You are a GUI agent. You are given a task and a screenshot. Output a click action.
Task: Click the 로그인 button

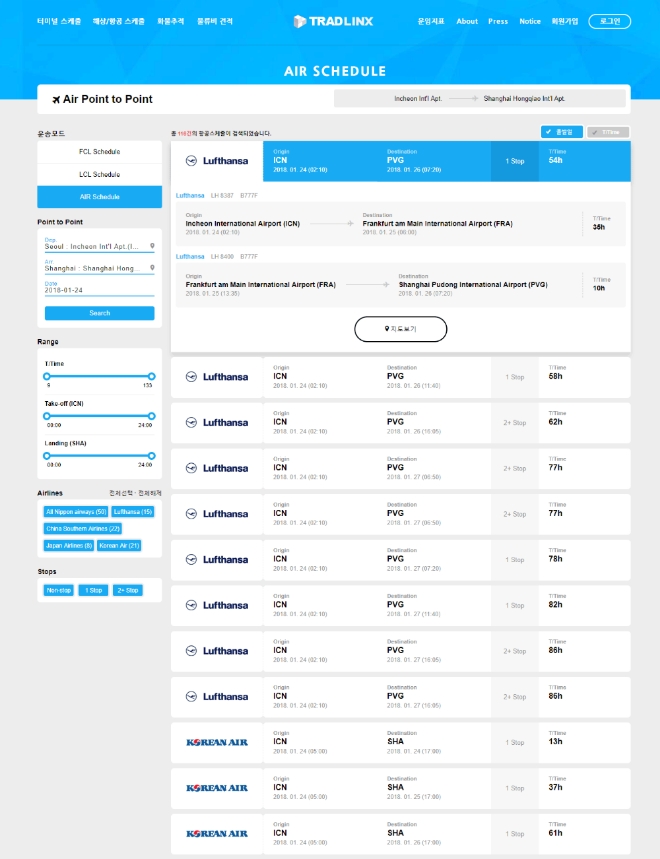tap(609, 21)
